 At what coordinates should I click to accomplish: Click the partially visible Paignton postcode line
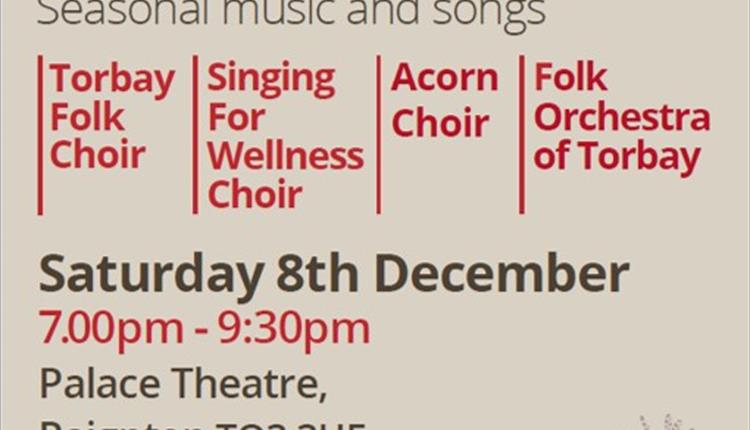(x=203, y=425)
